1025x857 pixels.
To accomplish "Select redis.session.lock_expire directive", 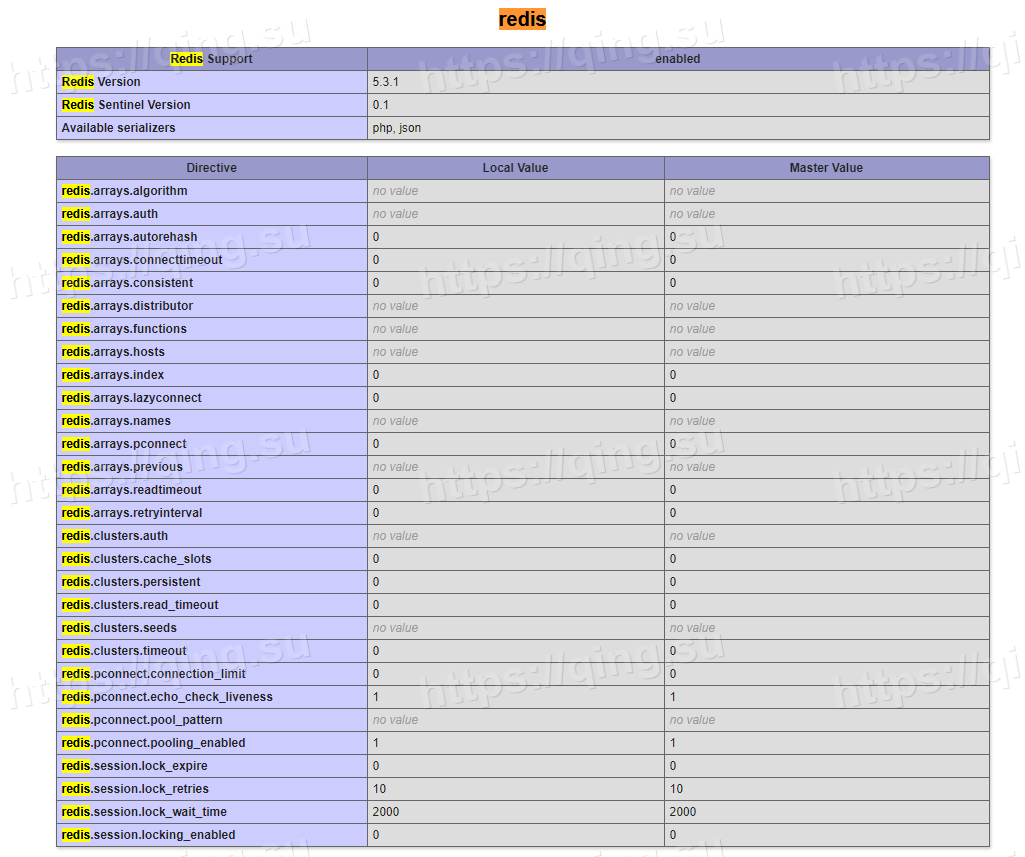I will (135, 765).
